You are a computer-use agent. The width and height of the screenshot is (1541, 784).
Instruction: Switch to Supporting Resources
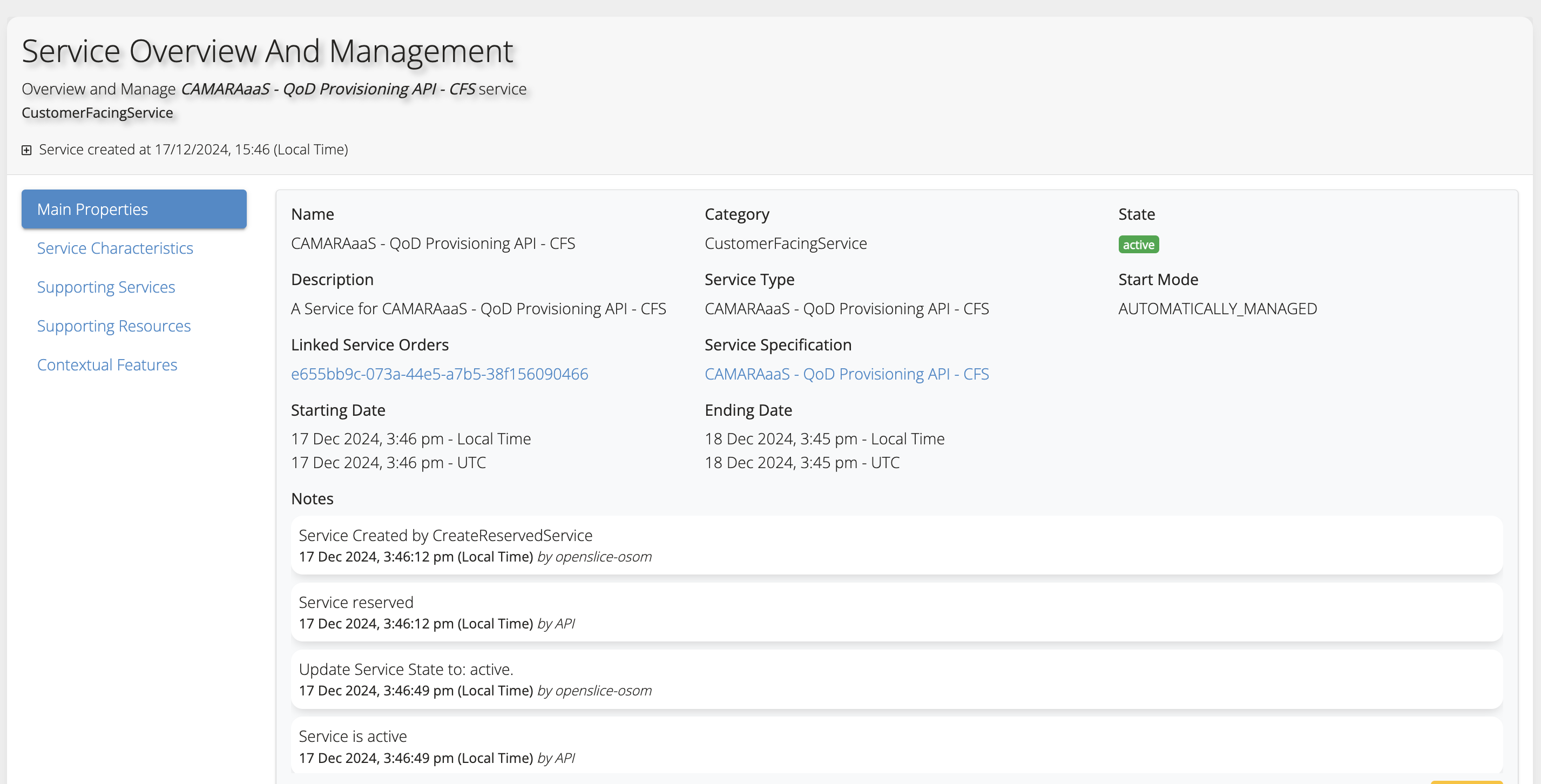114,326
